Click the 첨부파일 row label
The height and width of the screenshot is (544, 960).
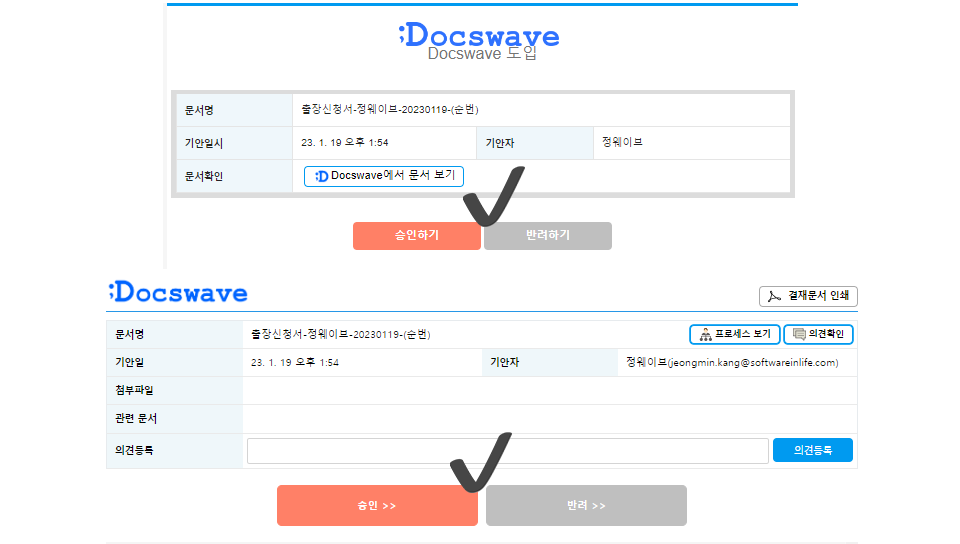pyautogui.click(x=134, y=390)
